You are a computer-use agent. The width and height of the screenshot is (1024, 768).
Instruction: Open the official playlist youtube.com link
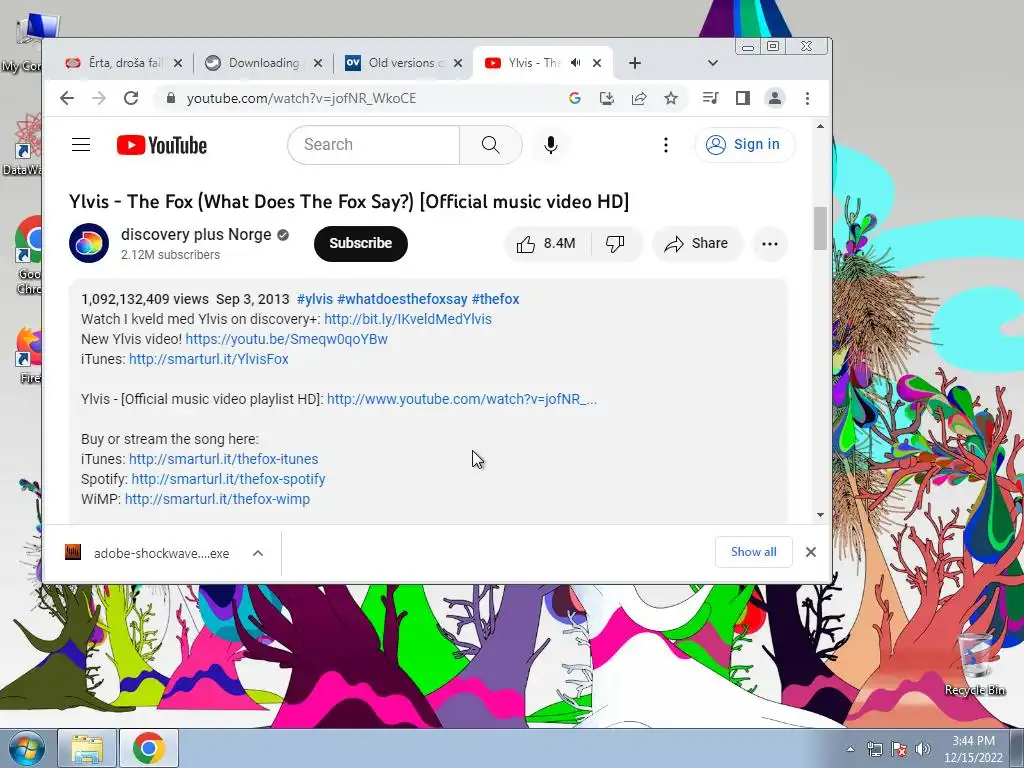(x=462, y=399)
